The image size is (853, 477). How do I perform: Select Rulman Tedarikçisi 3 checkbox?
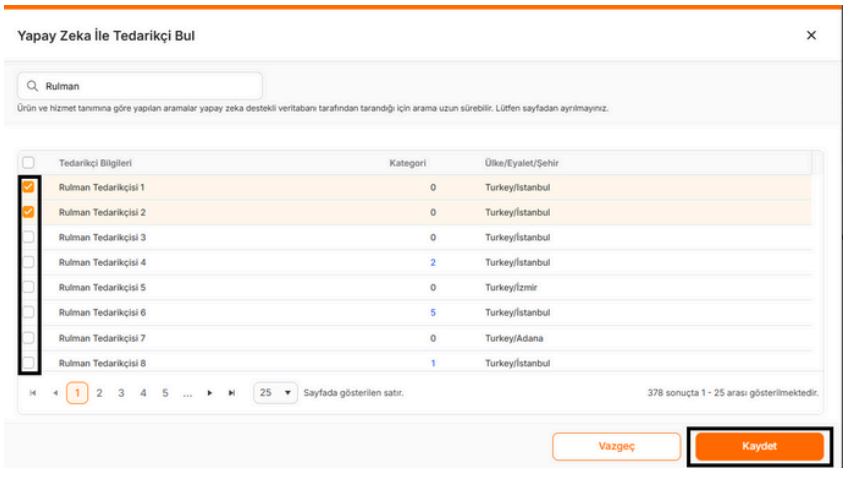point(28,237)
